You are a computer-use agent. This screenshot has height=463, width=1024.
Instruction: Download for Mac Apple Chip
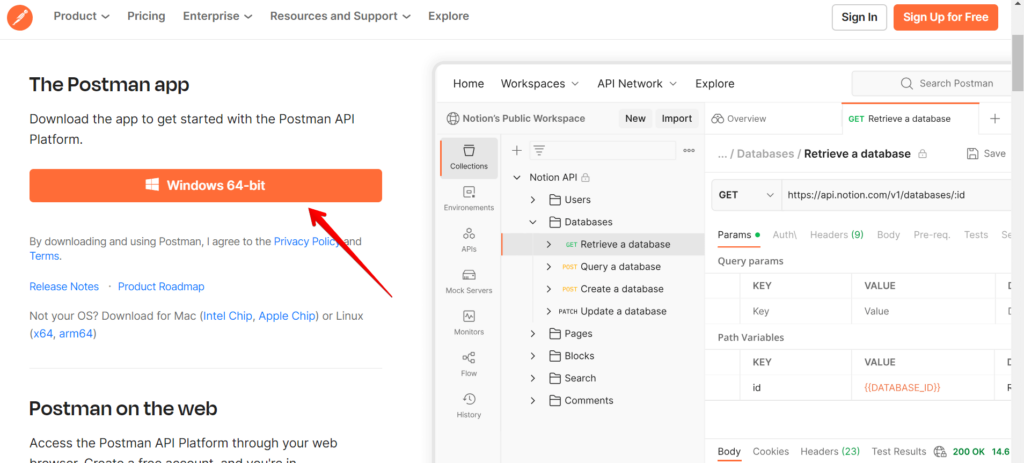[x=287, y=316]
